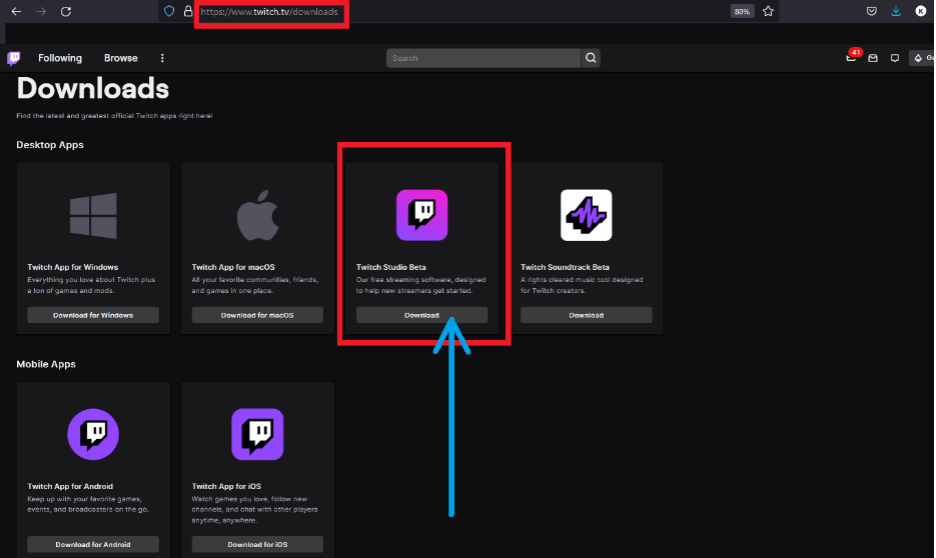This screenshot has height=558, width=936.
Task: Click Download for Windows button
Action: (93, 315)
